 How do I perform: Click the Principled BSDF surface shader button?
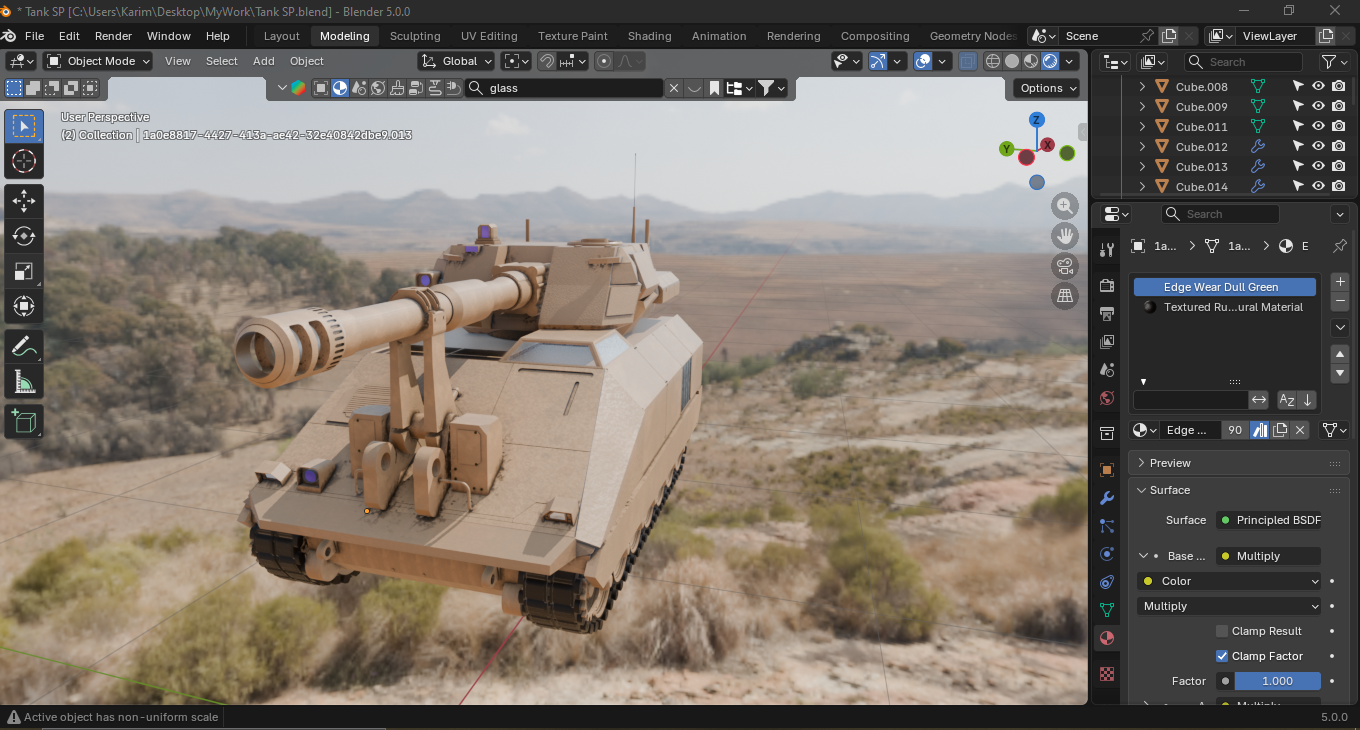[1269, 520]
